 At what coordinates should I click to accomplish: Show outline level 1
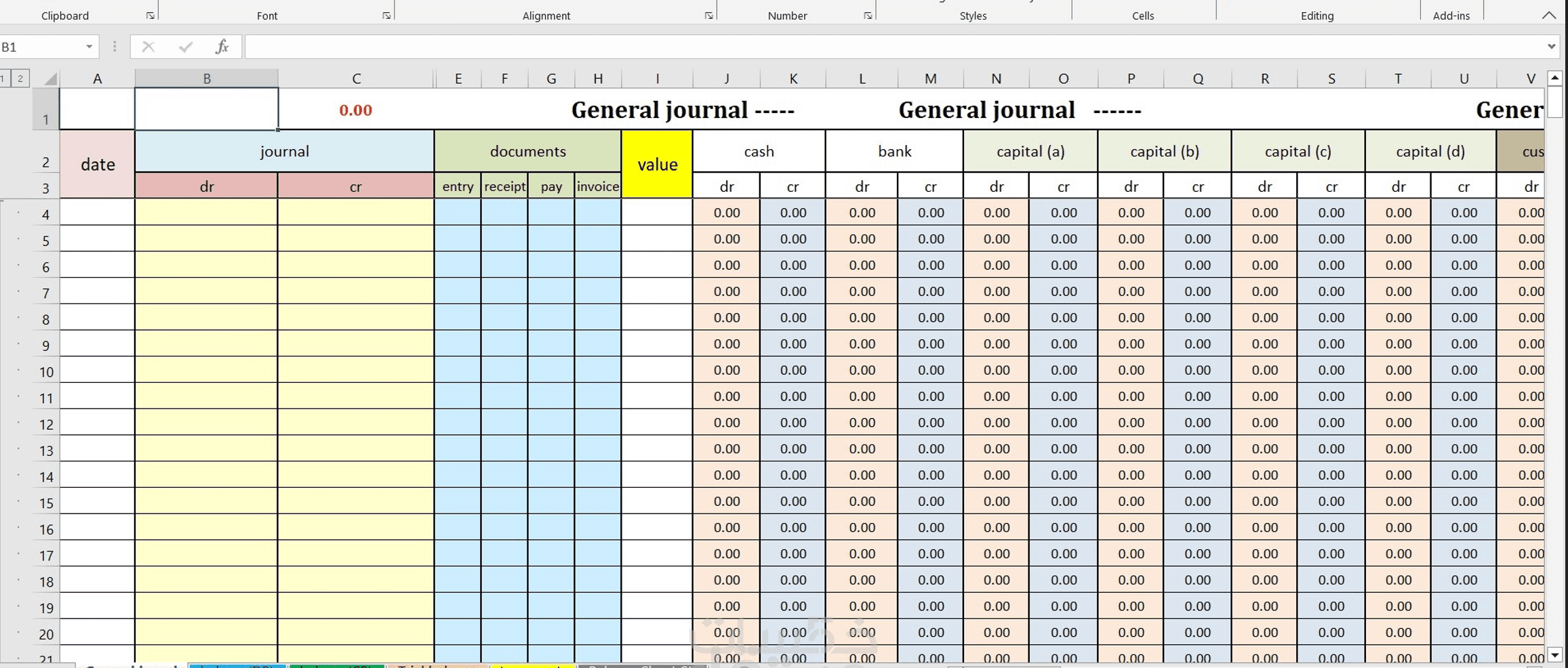pos(4,79)
